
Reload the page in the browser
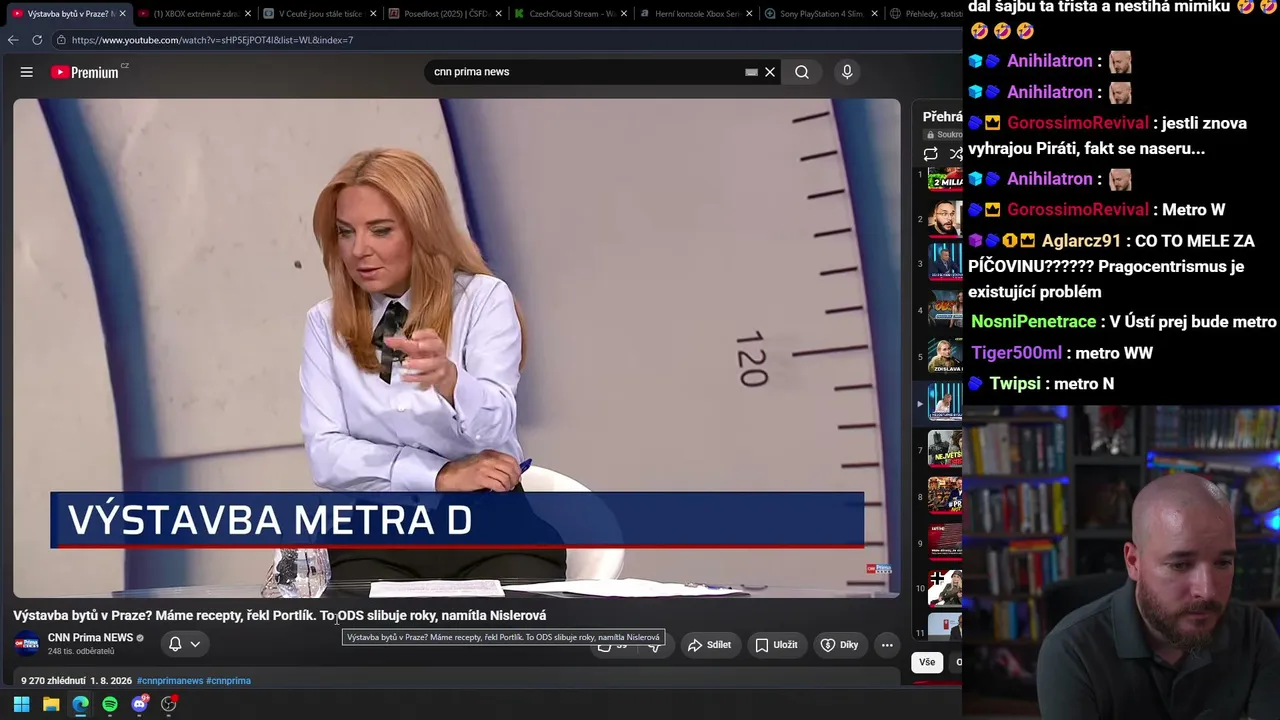click(37, 40)
